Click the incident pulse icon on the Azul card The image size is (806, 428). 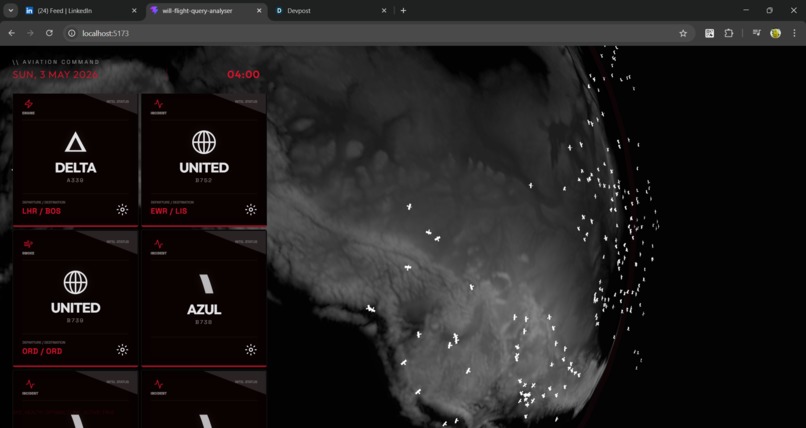pos(158,244)
